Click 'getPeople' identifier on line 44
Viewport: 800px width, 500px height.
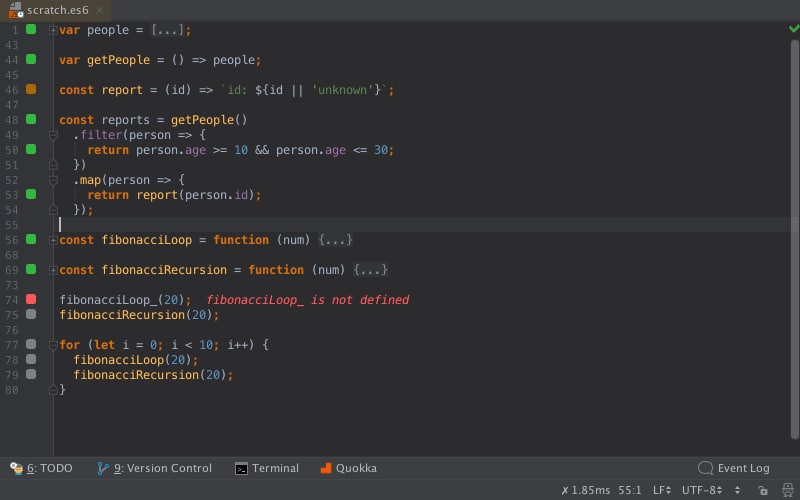point(118,60)
